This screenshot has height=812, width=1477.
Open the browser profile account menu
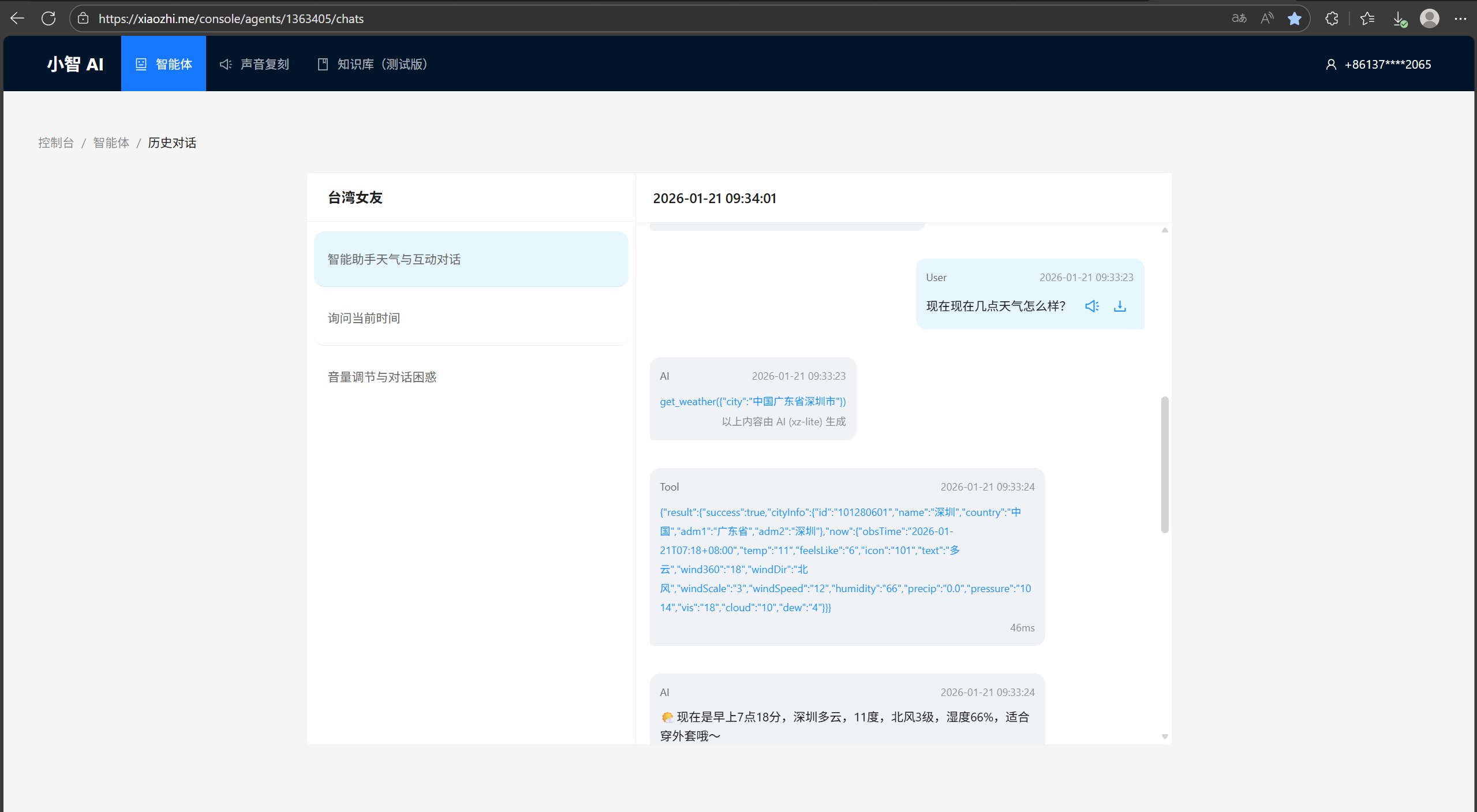[1430, 18]
